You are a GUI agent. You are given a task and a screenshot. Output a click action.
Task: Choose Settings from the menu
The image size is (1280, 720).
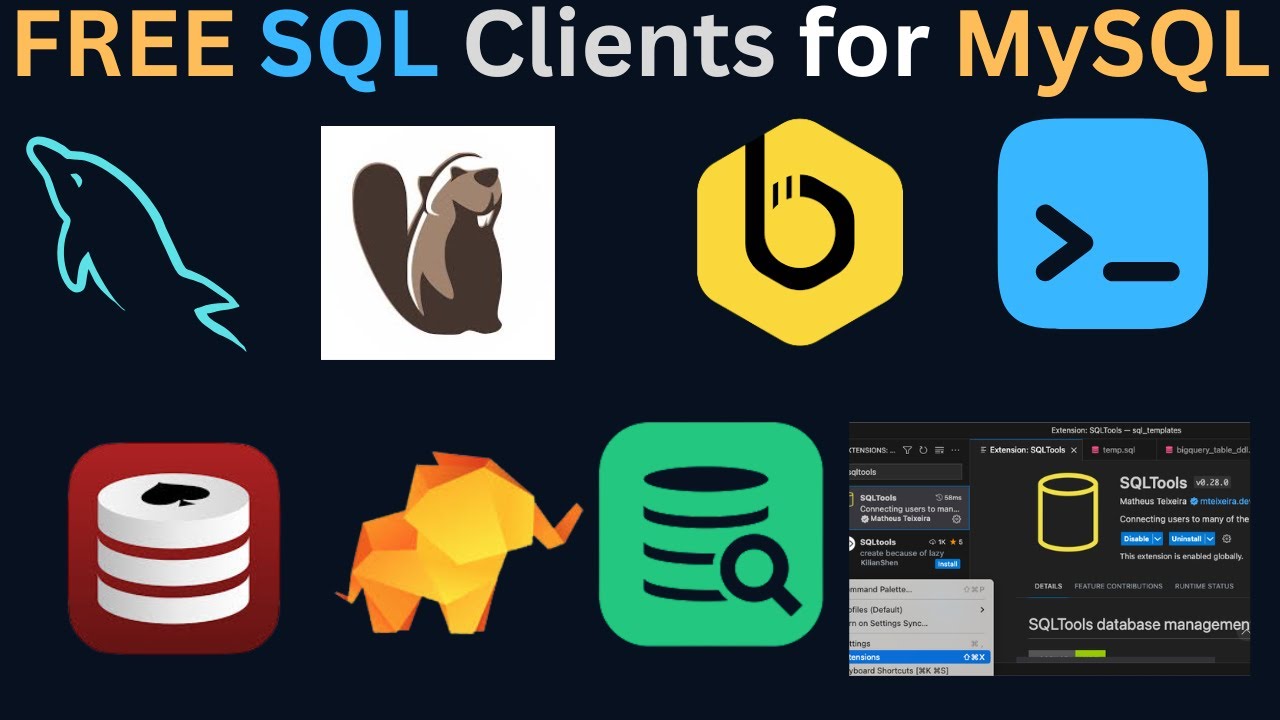(919, 644)
